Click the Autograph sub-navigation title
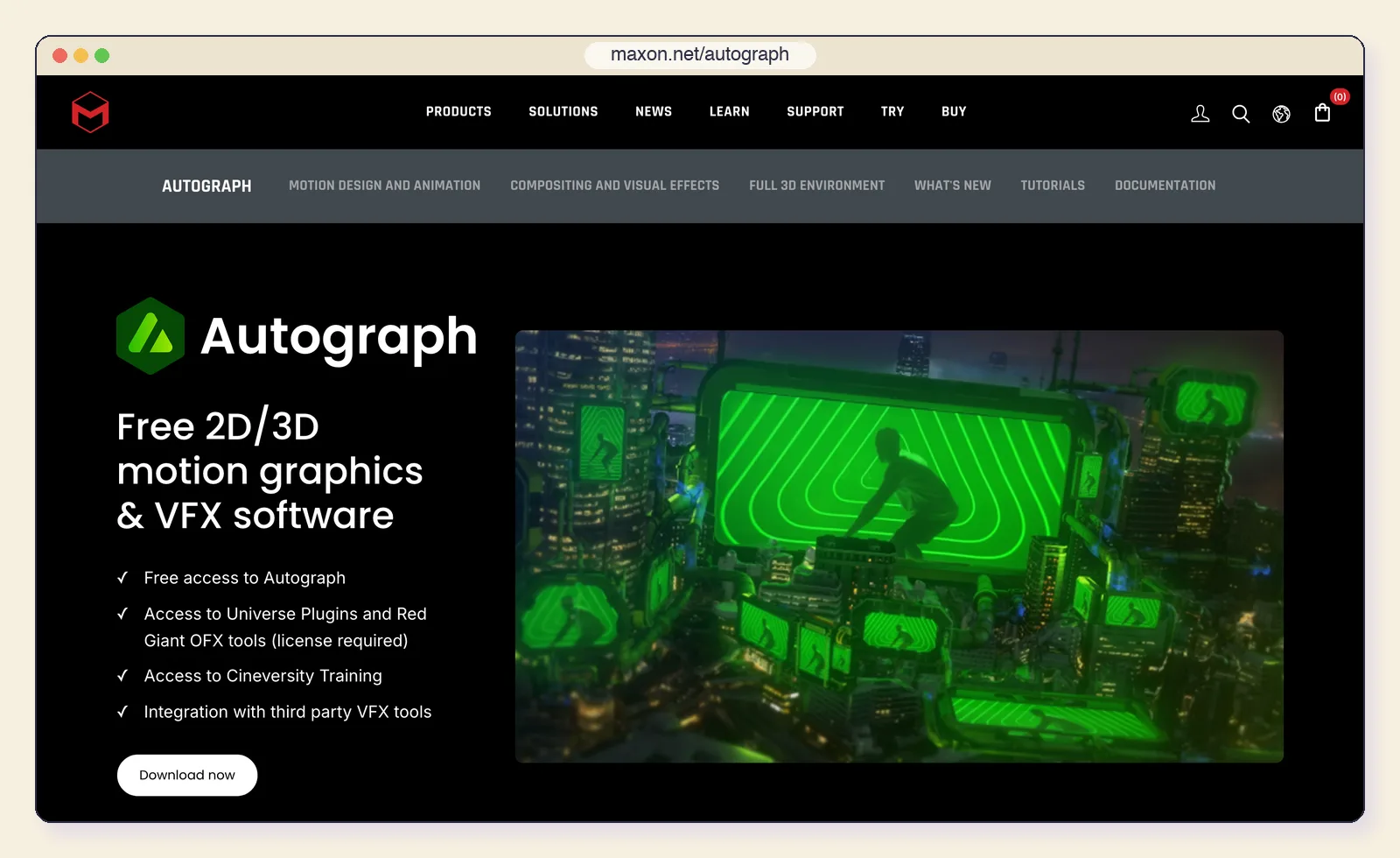1400x858 pixels. (206, 186)
